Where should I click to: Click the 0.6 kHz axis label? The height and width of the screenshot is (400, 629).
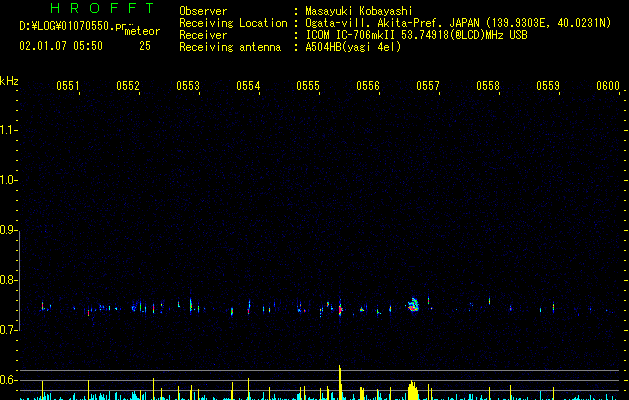tap(8, 380)
